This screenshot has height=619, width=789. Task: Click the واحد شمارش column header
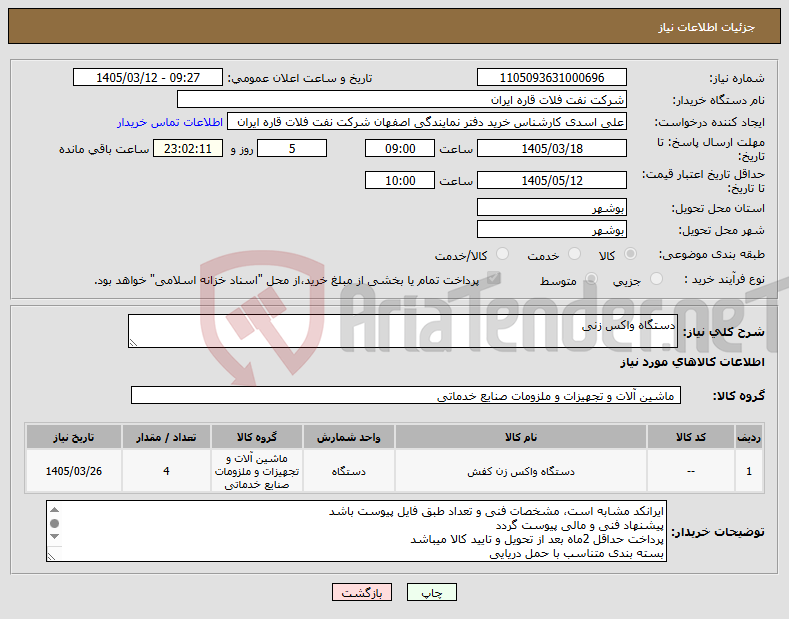coord(349,437)
